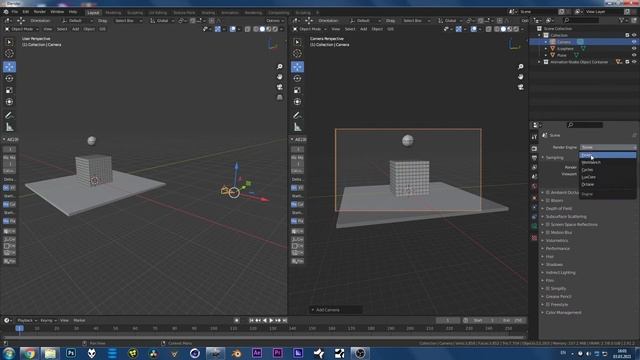Open Render Engine dropdown
The image size is (640, 360).
pos(608,147)
